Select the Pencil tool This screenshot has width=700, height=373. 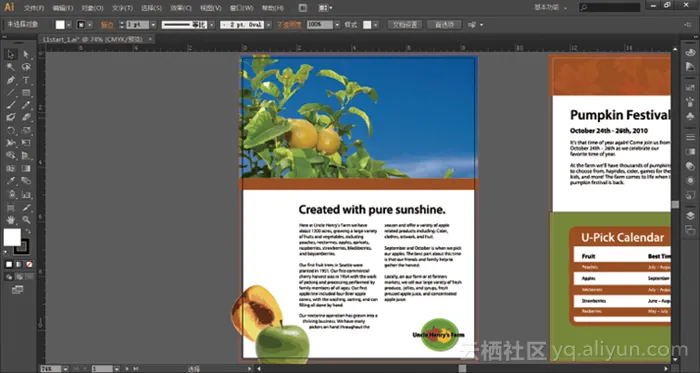point(26,105)
